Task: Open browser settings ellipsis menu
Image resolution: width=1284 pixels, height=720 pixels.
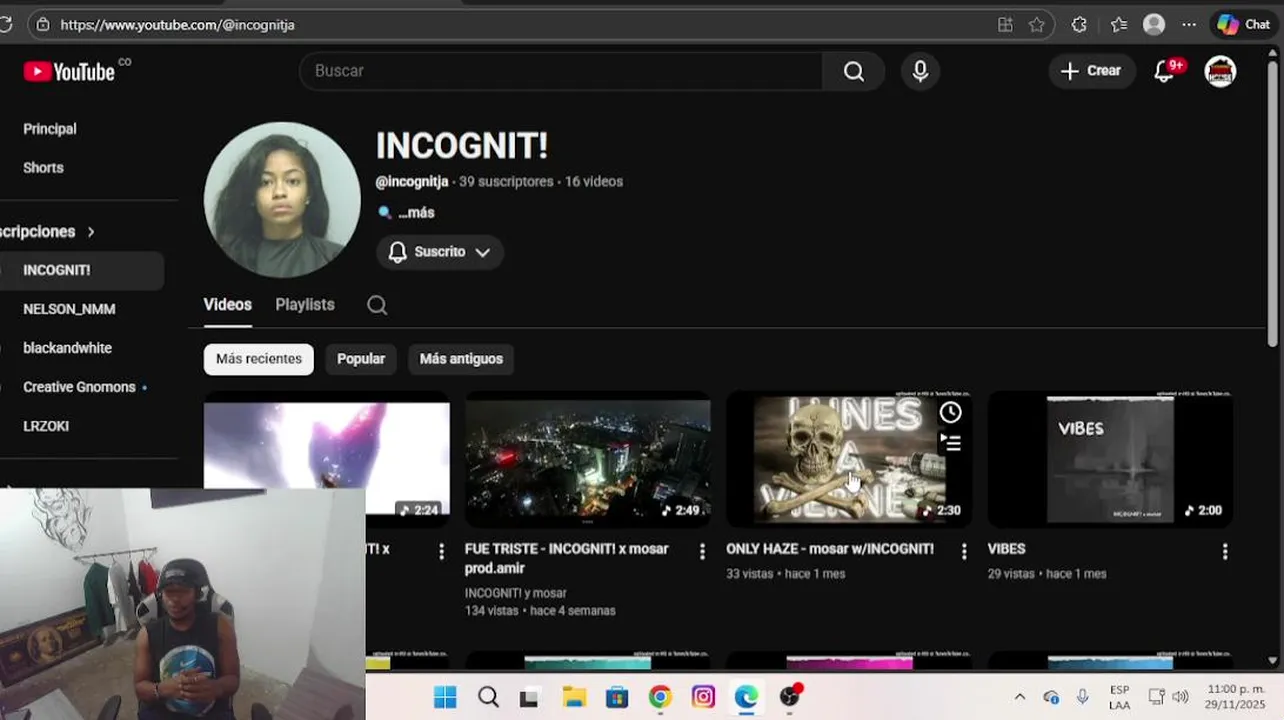Action: pos(1189,24)
